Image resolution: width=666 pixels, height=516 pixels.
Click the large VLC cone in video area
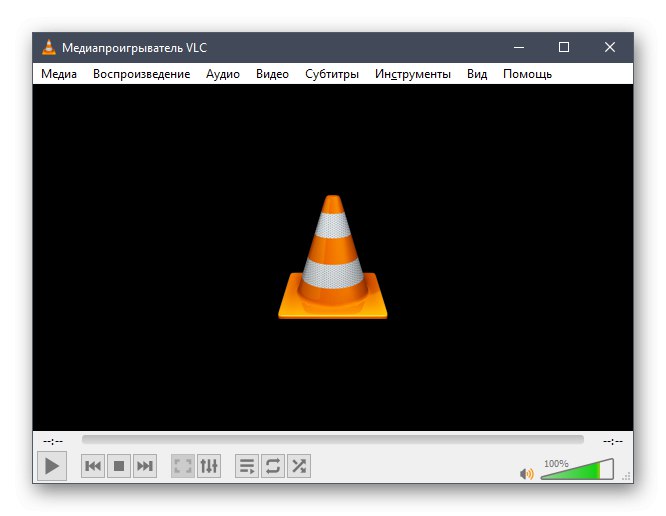333,257
